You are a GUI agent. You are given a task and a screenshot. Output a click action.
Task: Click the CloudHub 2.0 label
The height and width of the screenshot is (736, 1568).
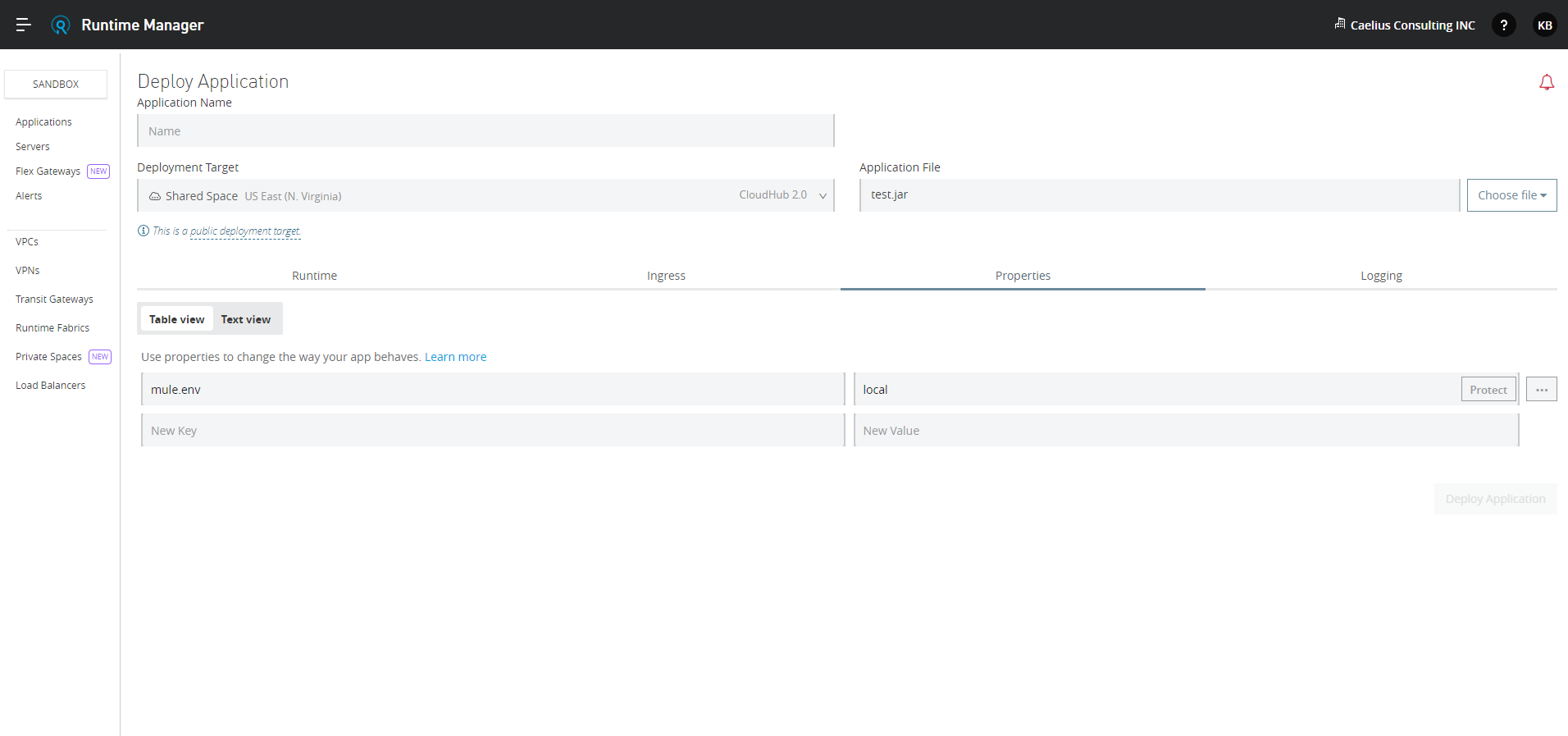click(x=773, y=195)
